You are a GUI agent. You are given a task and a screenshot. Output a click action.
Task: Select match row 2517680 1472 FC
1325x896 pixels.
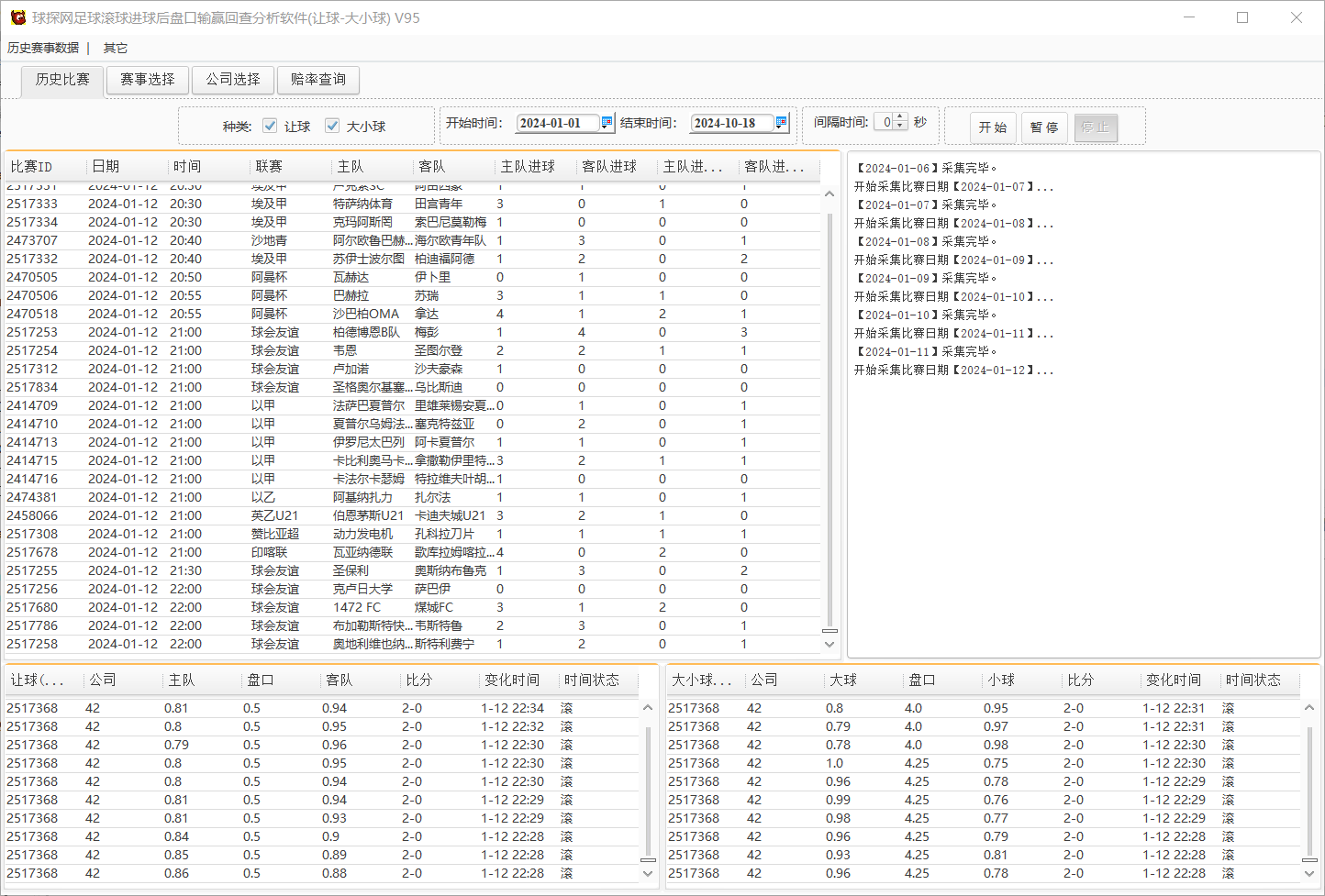413,607
